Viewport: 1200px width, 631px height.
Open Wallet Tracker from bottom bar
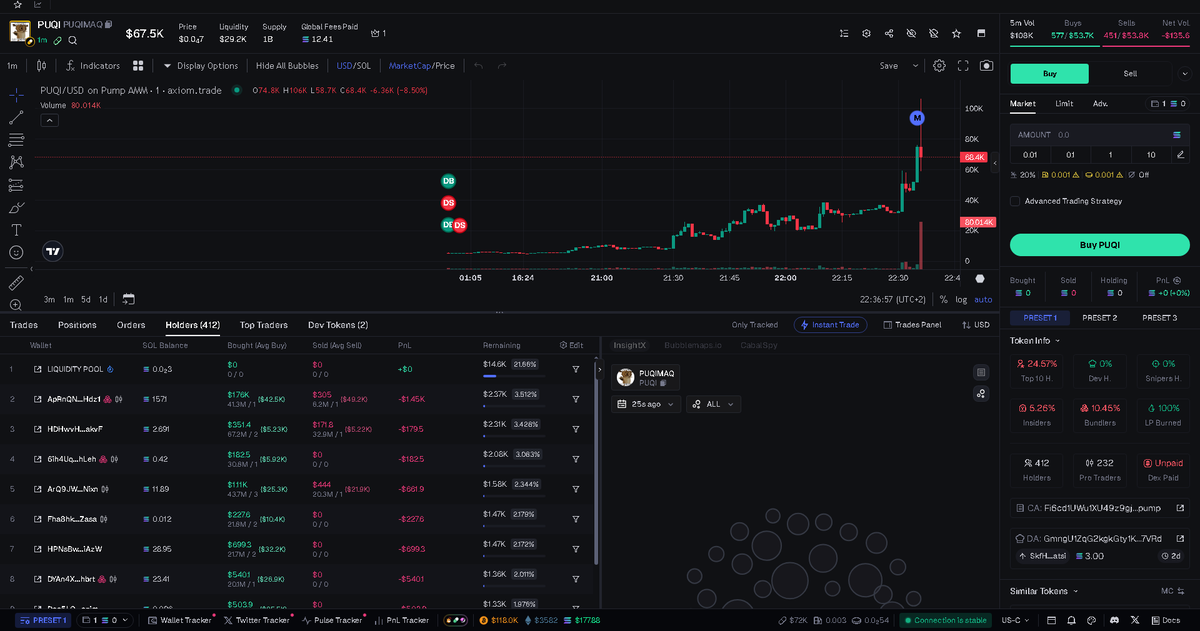point(179,620)
